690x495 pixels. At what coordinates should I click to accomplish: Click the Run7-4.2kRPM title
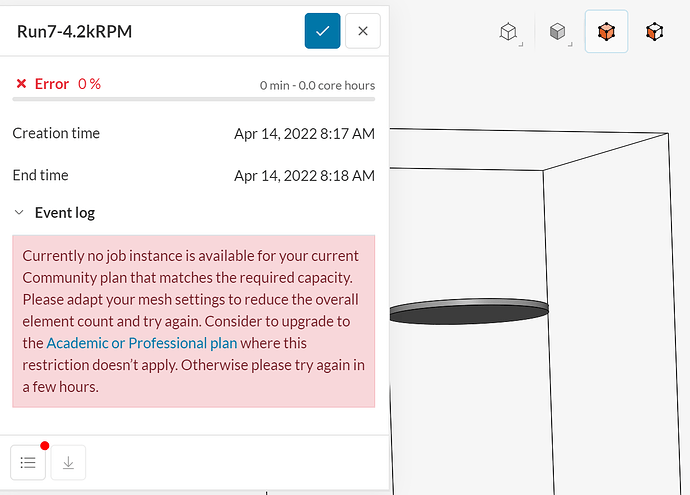(74, 31)
